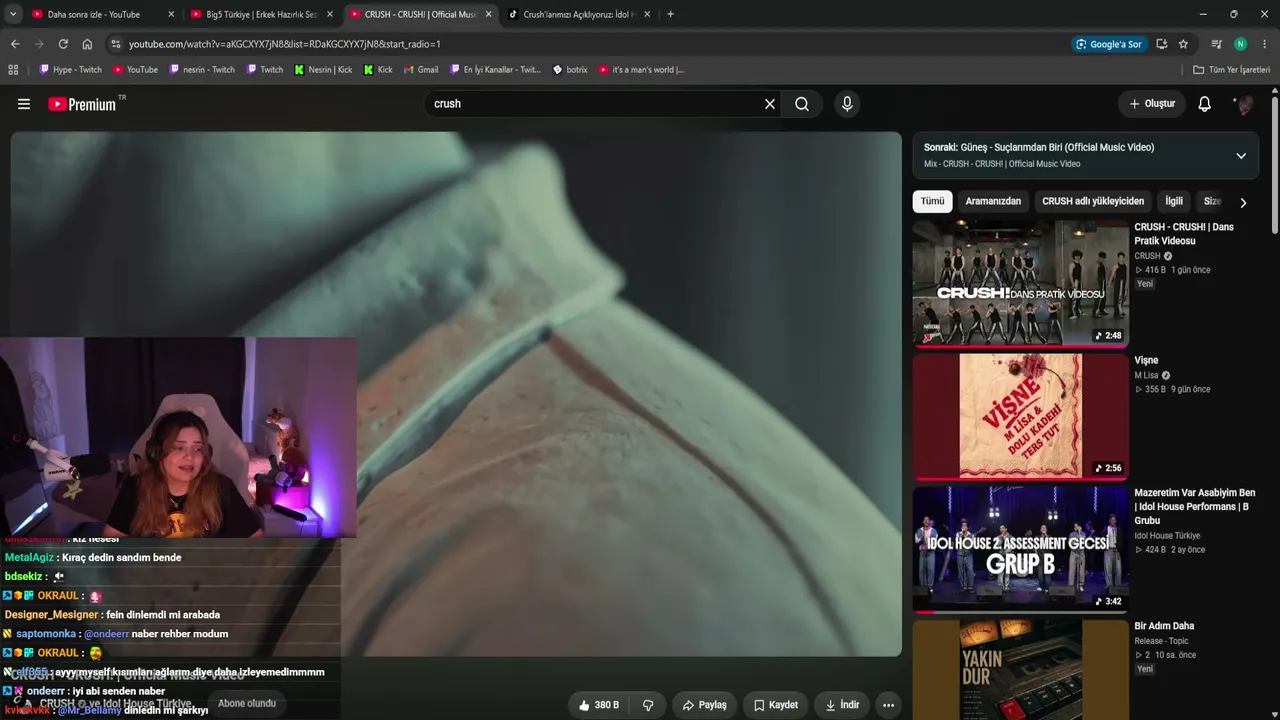
Task: Dislike the video
Action: point(648,705)
